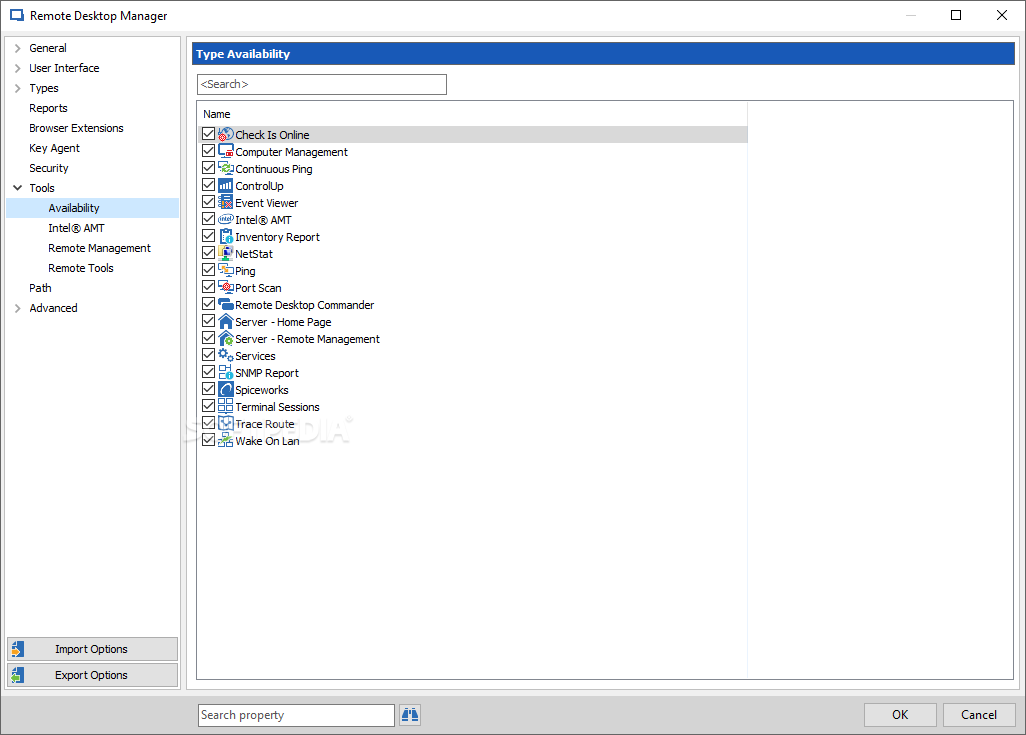Click the Spiceworks icon
This screenshot has width=1026, height=735.
point(225,389)
